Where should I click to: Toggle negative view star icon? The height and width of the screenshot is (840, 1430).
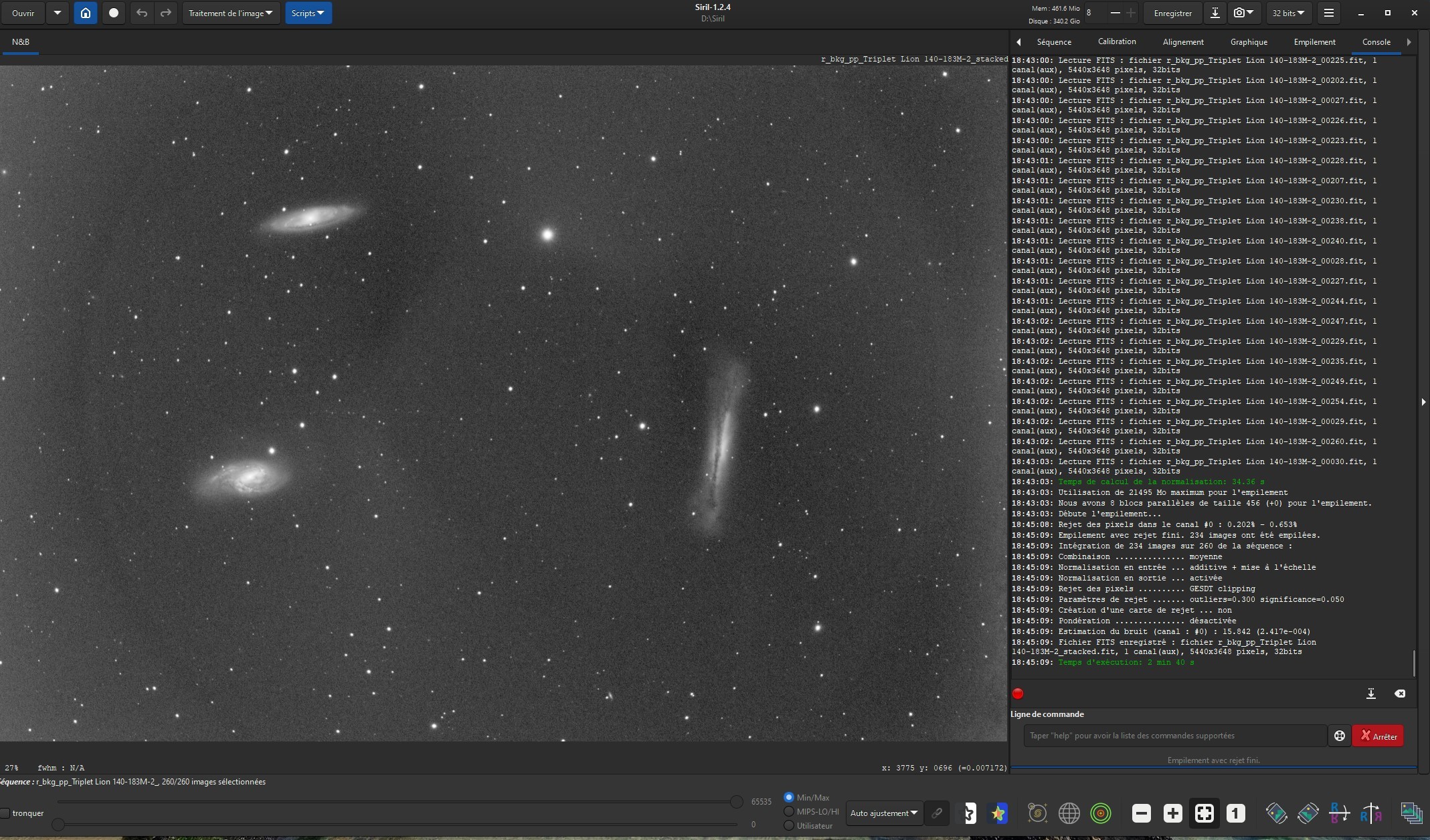click(x=968, y=813)
